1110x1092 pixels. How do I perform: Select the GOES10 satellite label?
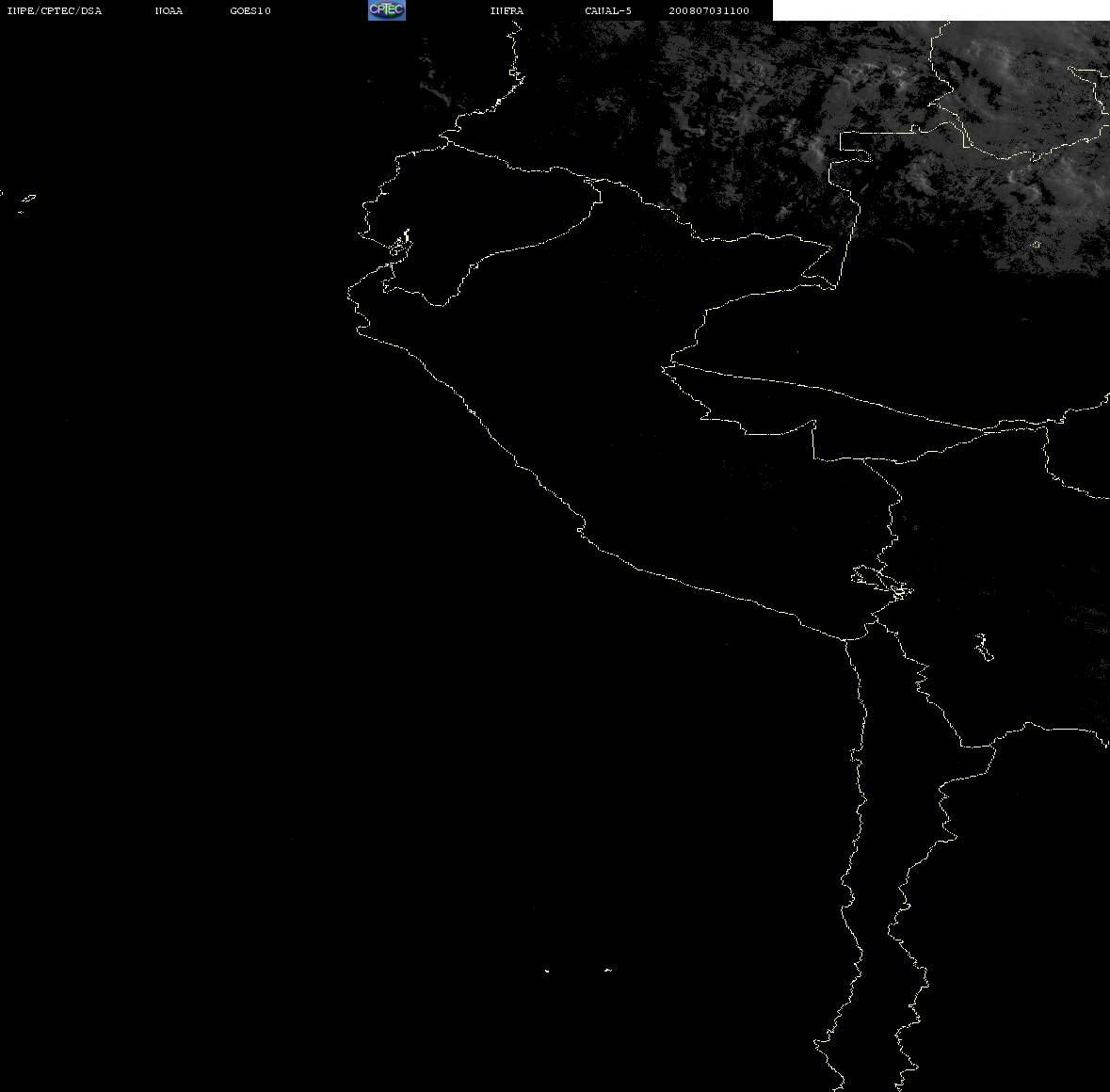click(x=250, y=10)
